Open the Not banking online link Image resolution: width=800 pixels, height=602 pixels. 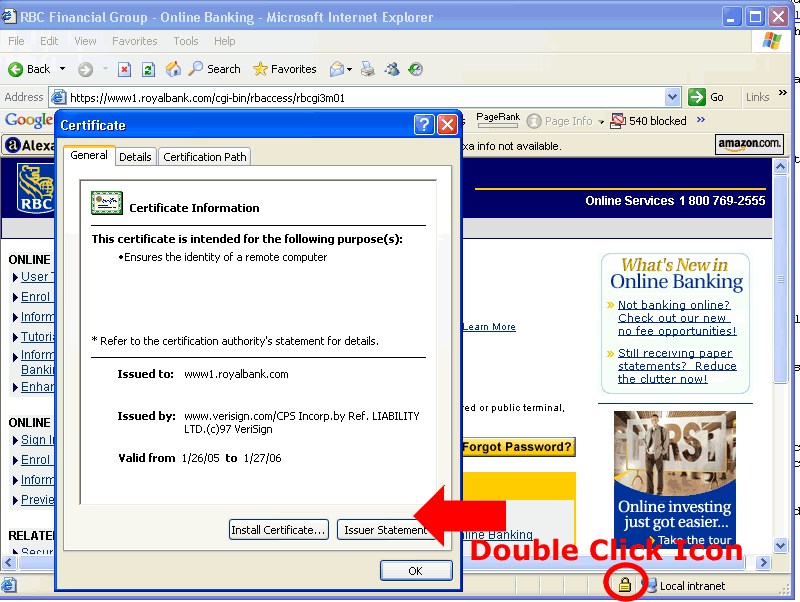coord(677,318)
